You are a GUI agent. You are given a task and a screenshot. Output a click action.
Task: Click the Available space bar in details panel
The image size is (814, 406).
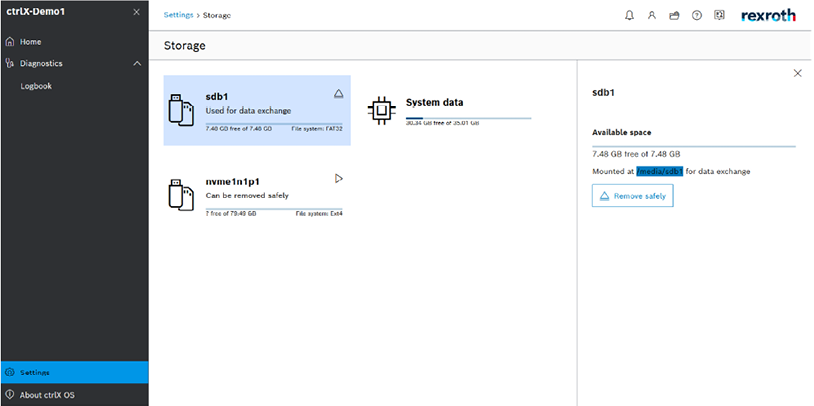pyautogui.click(x=694, y=146)
